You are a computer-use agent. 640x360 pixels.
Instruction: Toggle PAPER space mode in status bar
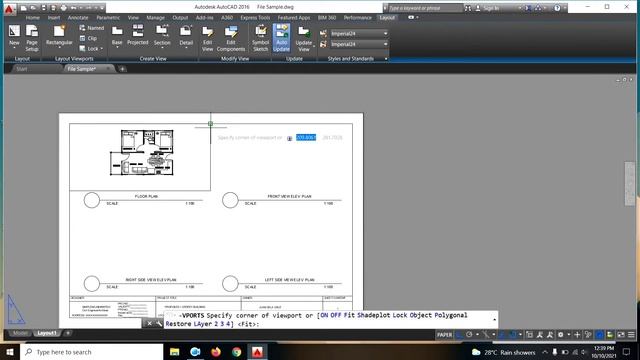coord(444,335)
